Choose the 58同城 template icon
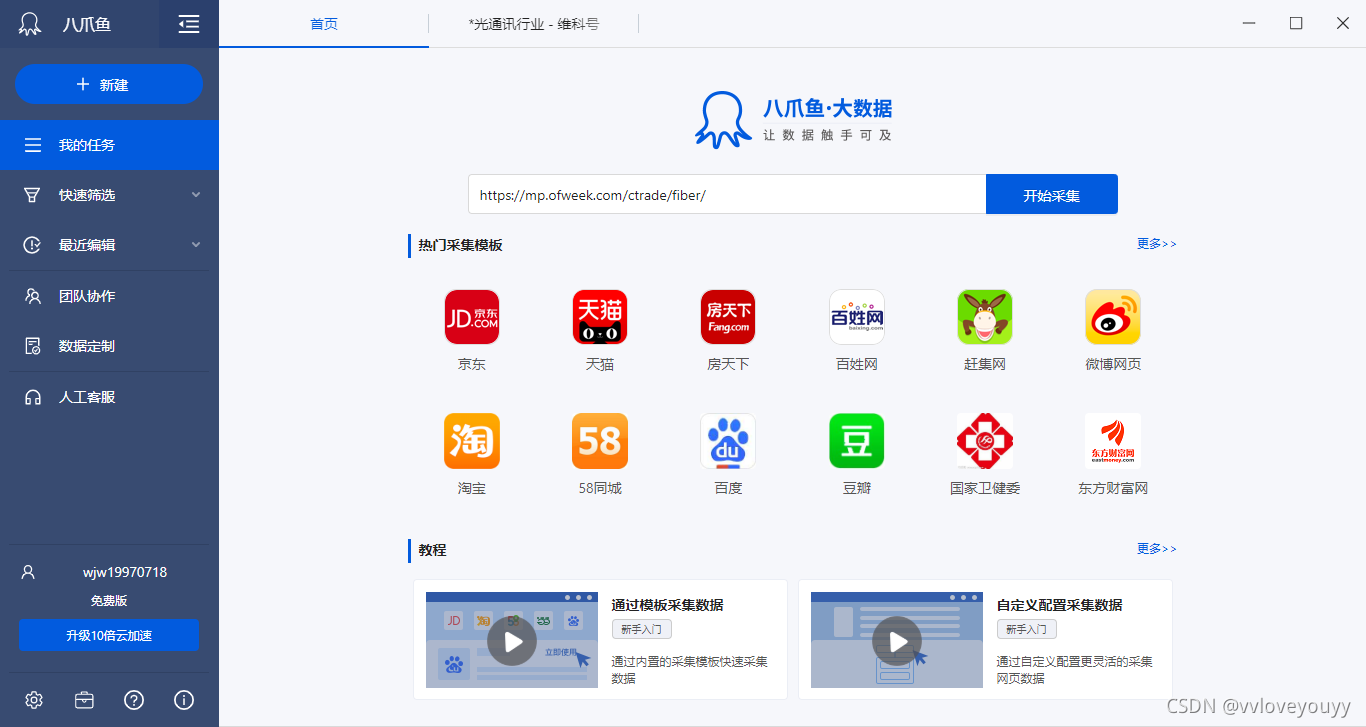The width and height of the screenshot is (1366, 727). [600, 441]
